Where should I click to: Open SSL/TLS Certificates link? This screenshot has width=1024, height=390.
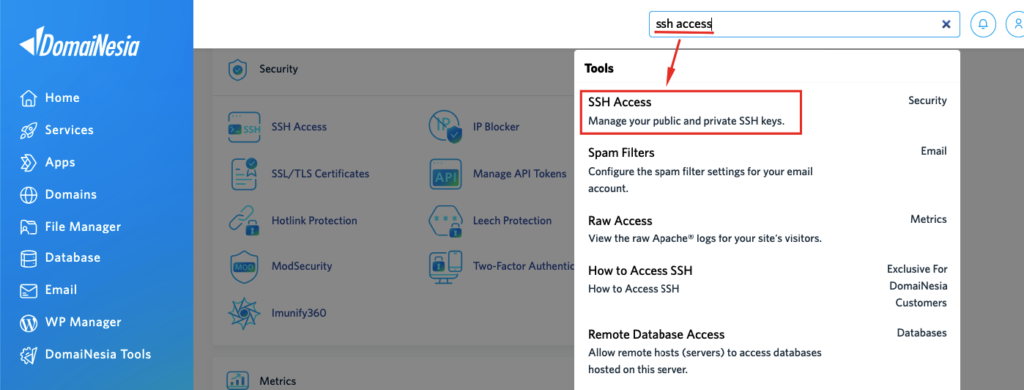(320, 174)
